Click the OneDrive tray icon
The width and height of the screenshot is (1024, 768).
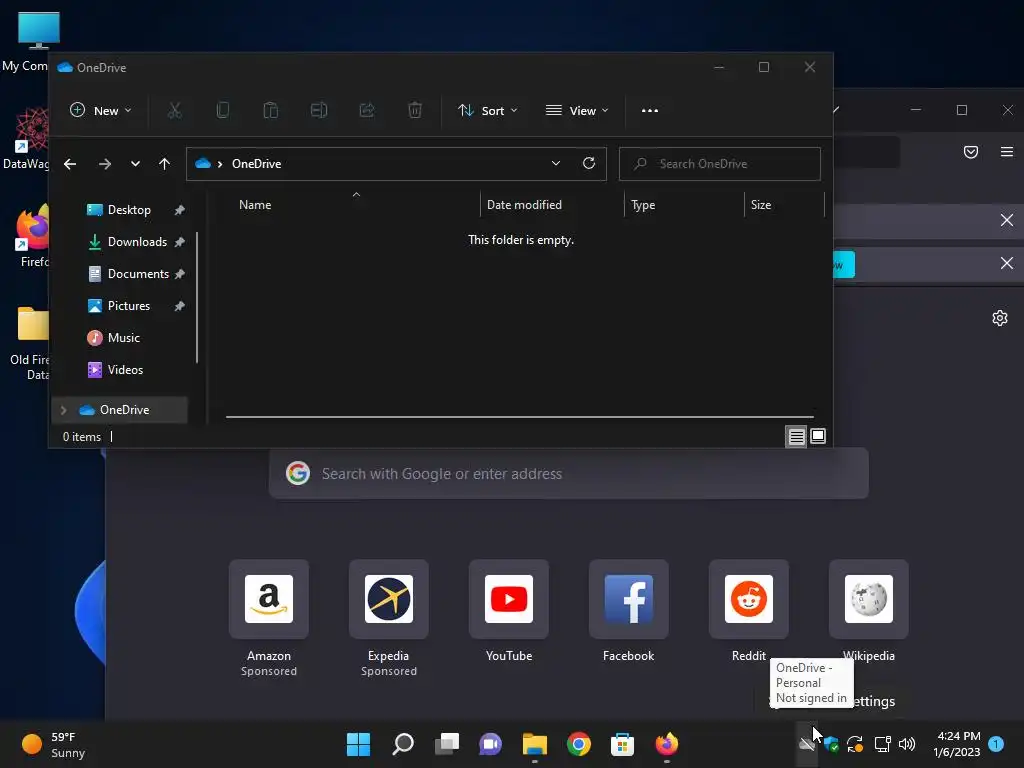[807, 744]
